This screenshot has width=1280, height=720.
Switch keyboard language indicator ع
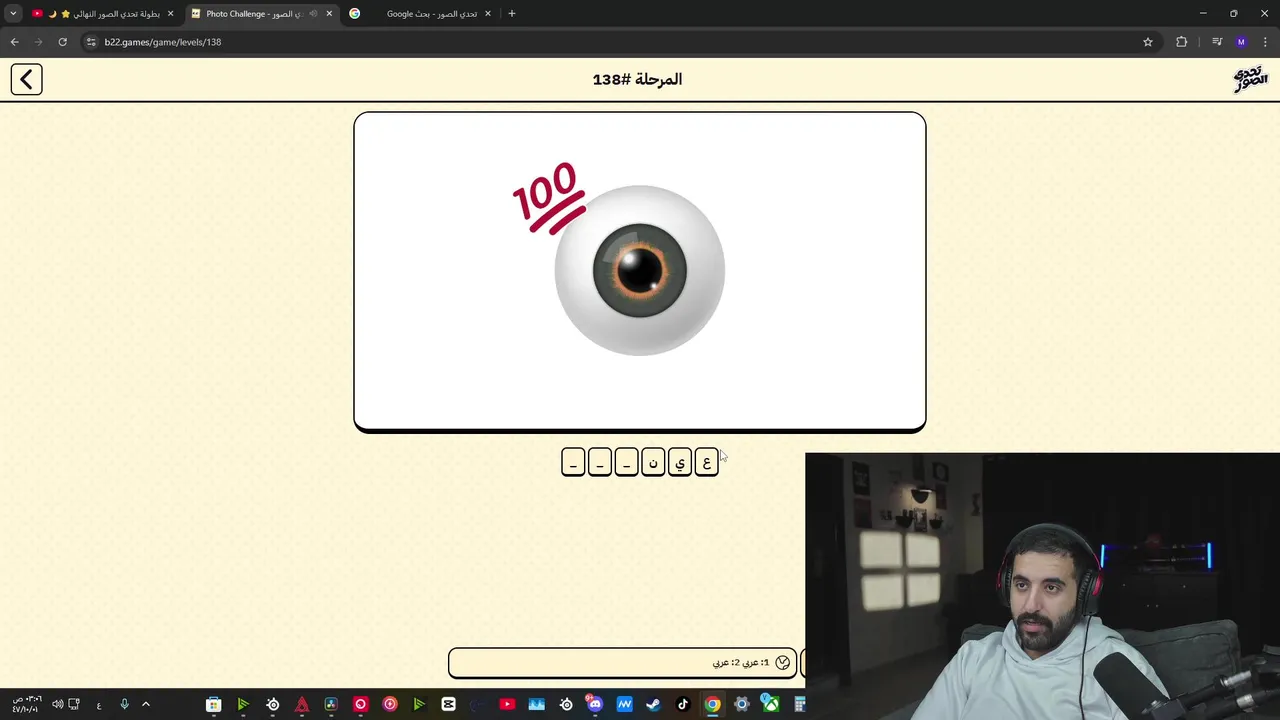point(99,705)
